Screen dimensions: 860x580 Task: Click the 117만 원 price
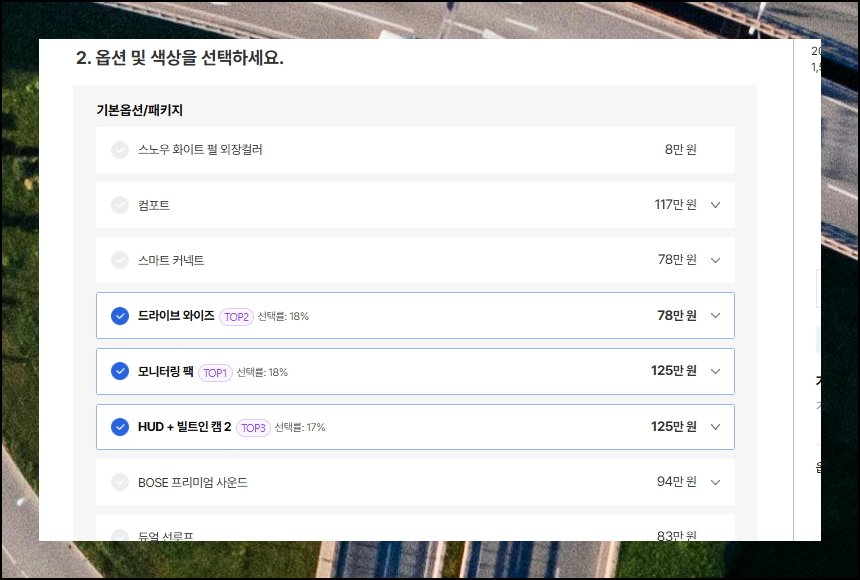point(675,205)
